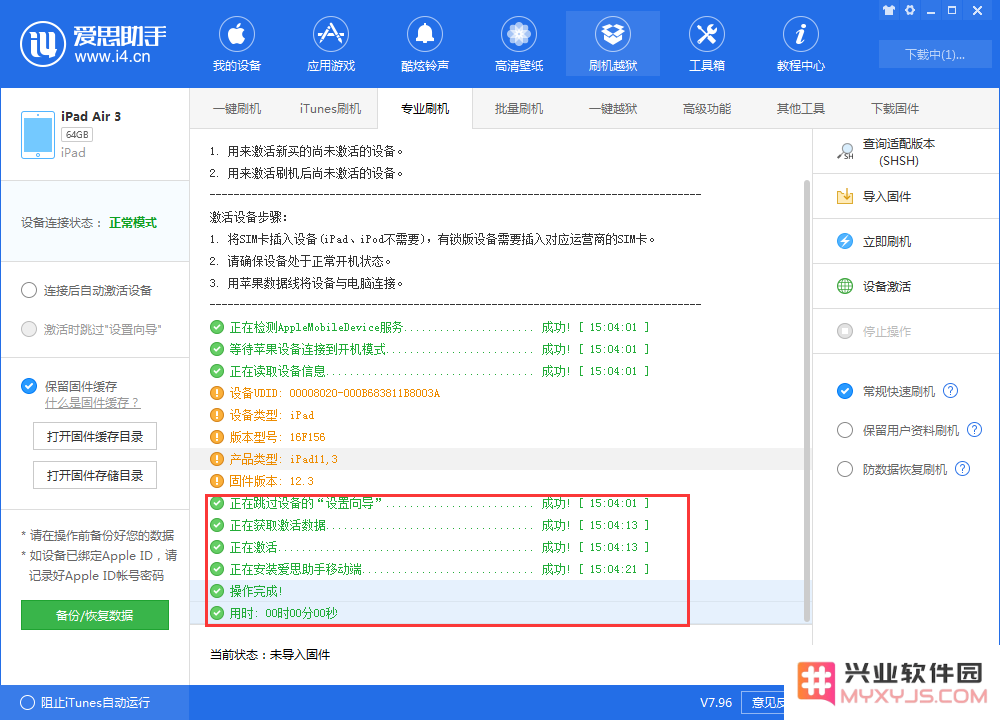
Task: Click the iPad Air 3 device image
Action: (x=38, y=135)
